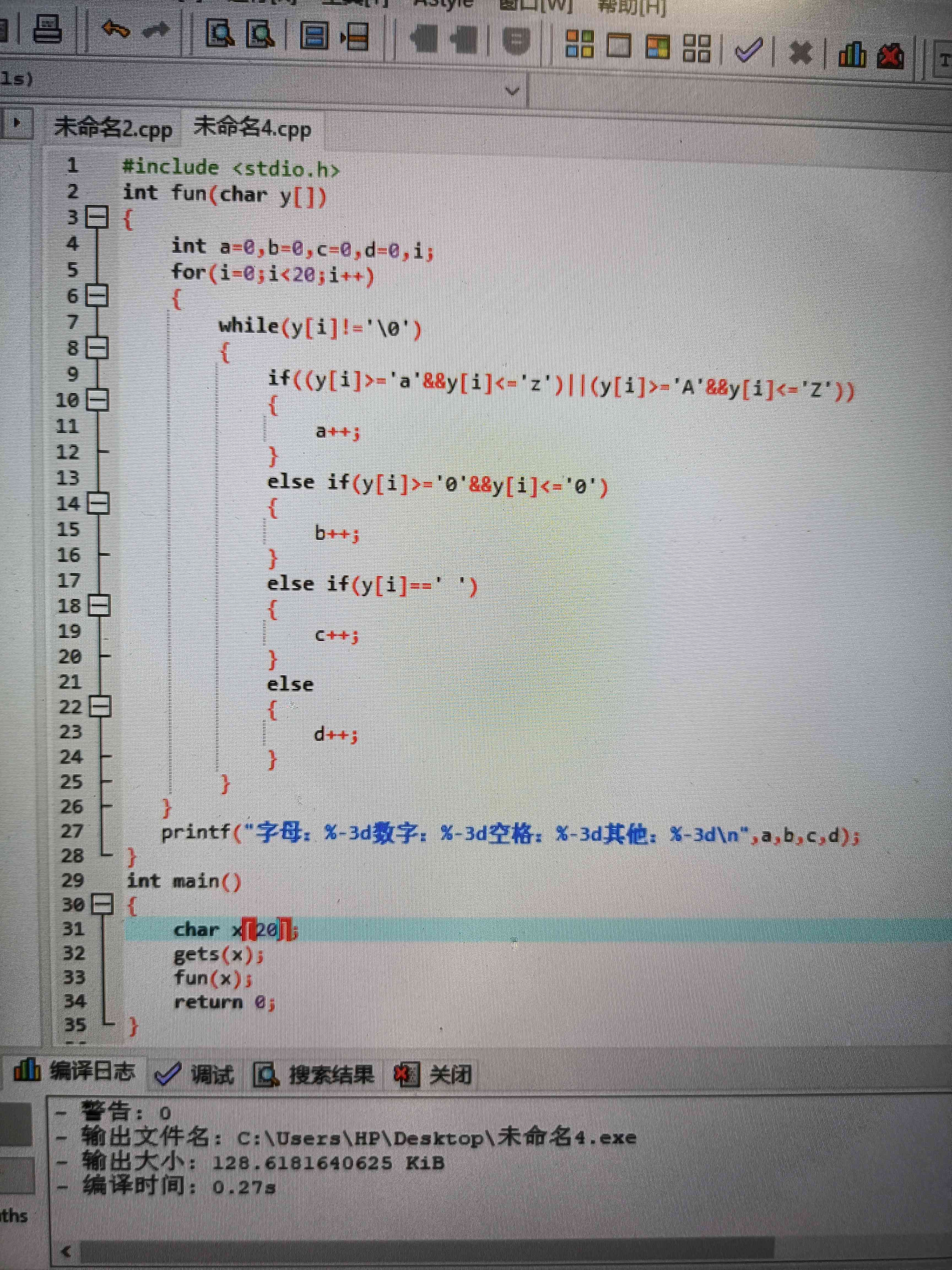Click the Rebuild All grid icon
The image size is (952, 1270).
[x=697, y=48]
